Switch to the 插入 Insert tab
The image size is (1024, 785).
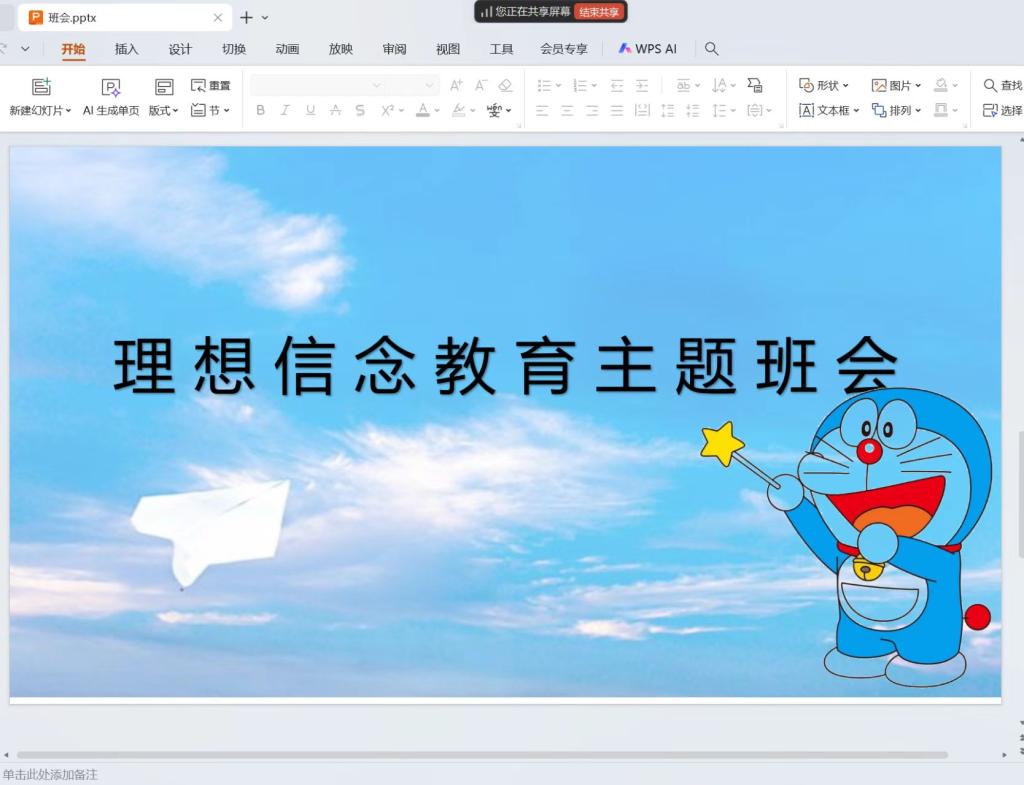tap(126, 49)
